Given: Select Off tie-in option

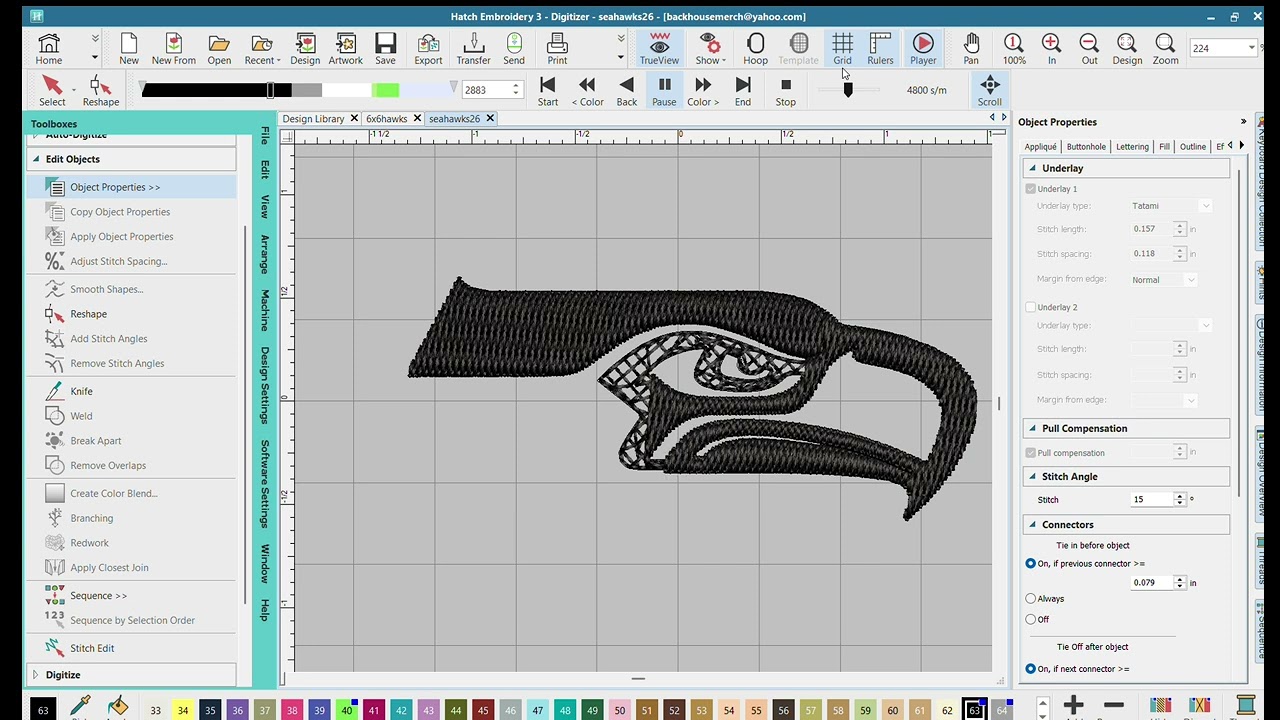Looking at the screenshot, I should pyautogui.click(x=1031, y=619).
